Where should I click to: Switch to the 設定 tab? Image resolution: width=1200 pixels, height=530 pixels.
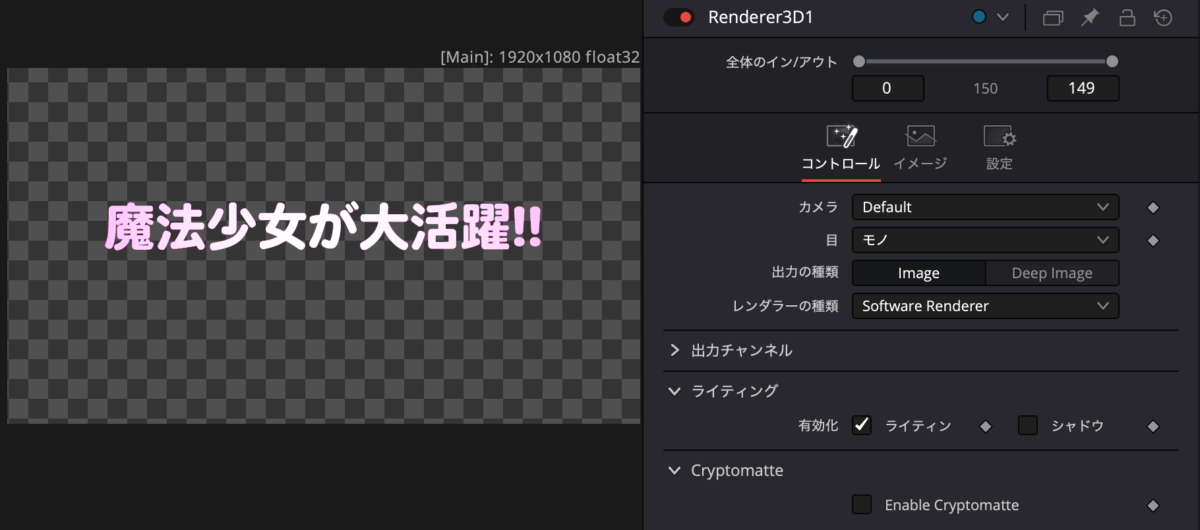[x=1000, y=164]
